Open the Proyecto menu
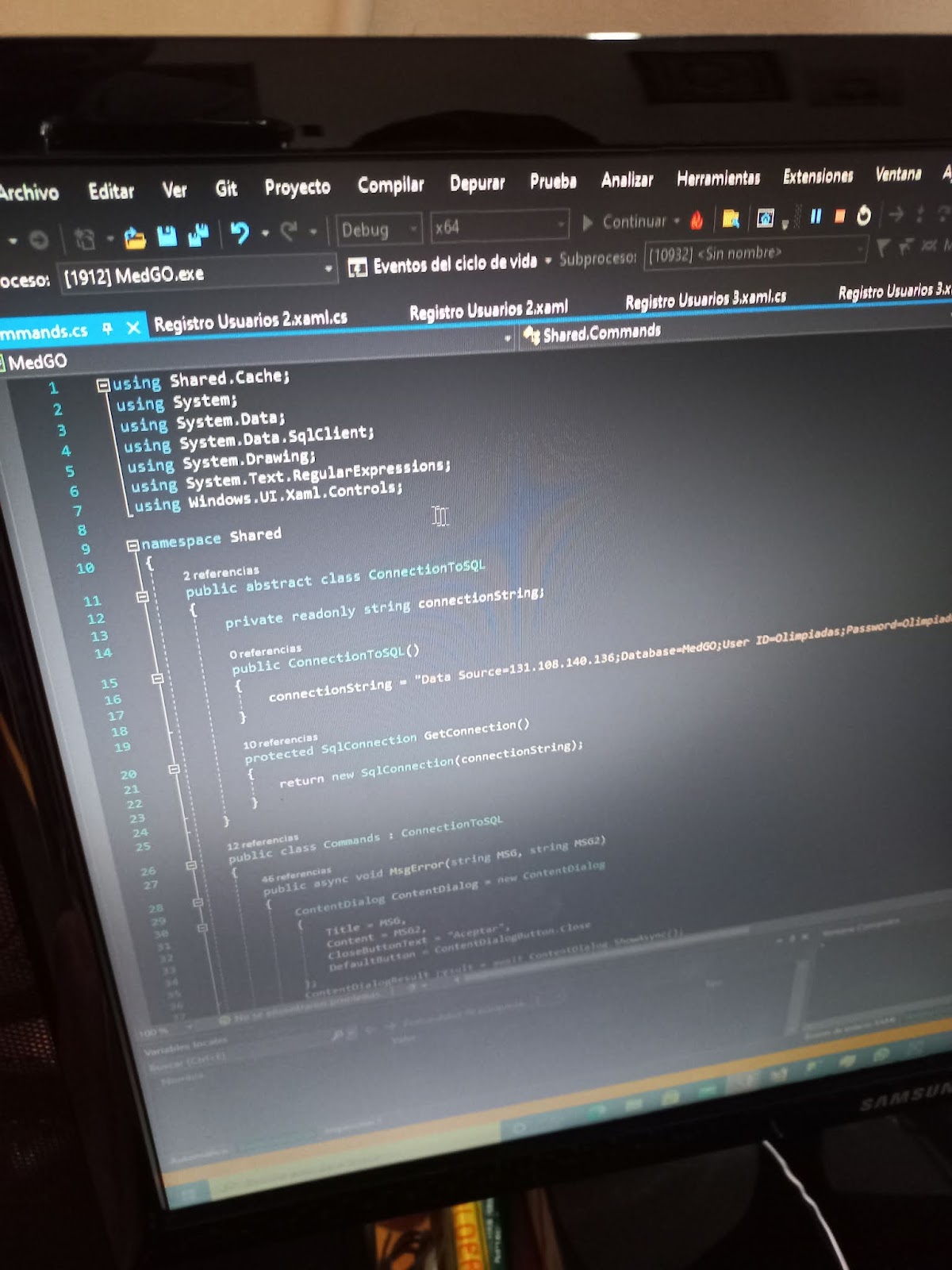 (297, 187)
